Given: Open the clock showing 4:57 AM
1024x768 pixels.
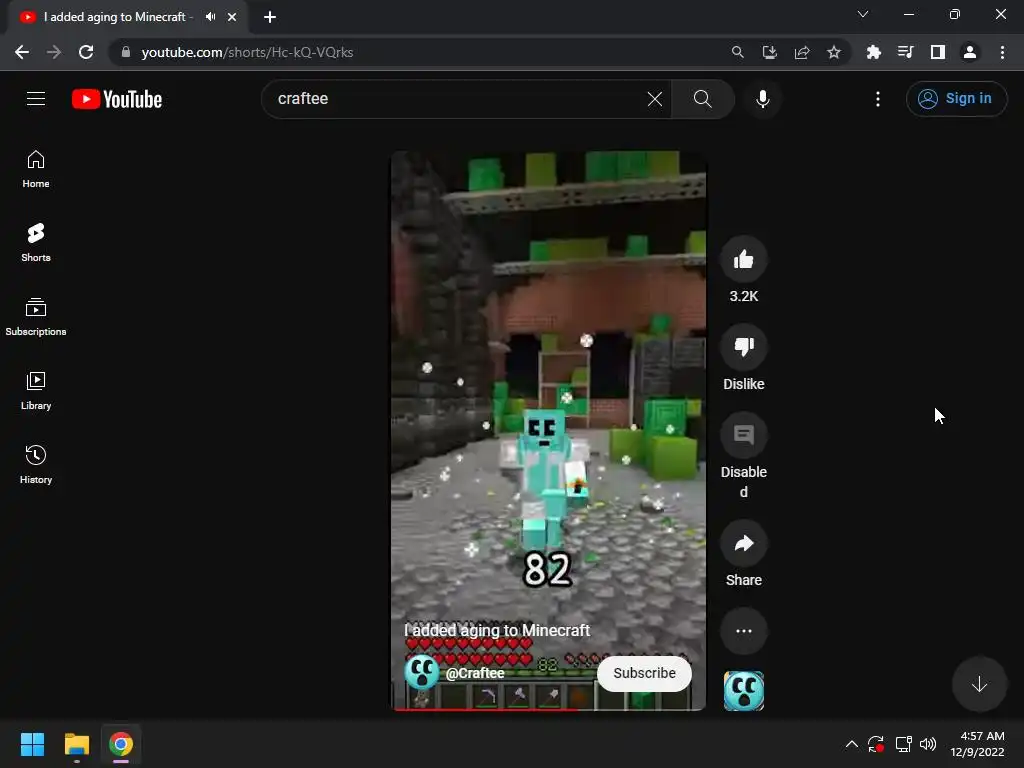Looking at the screenshot, I should tap(978, 744).
